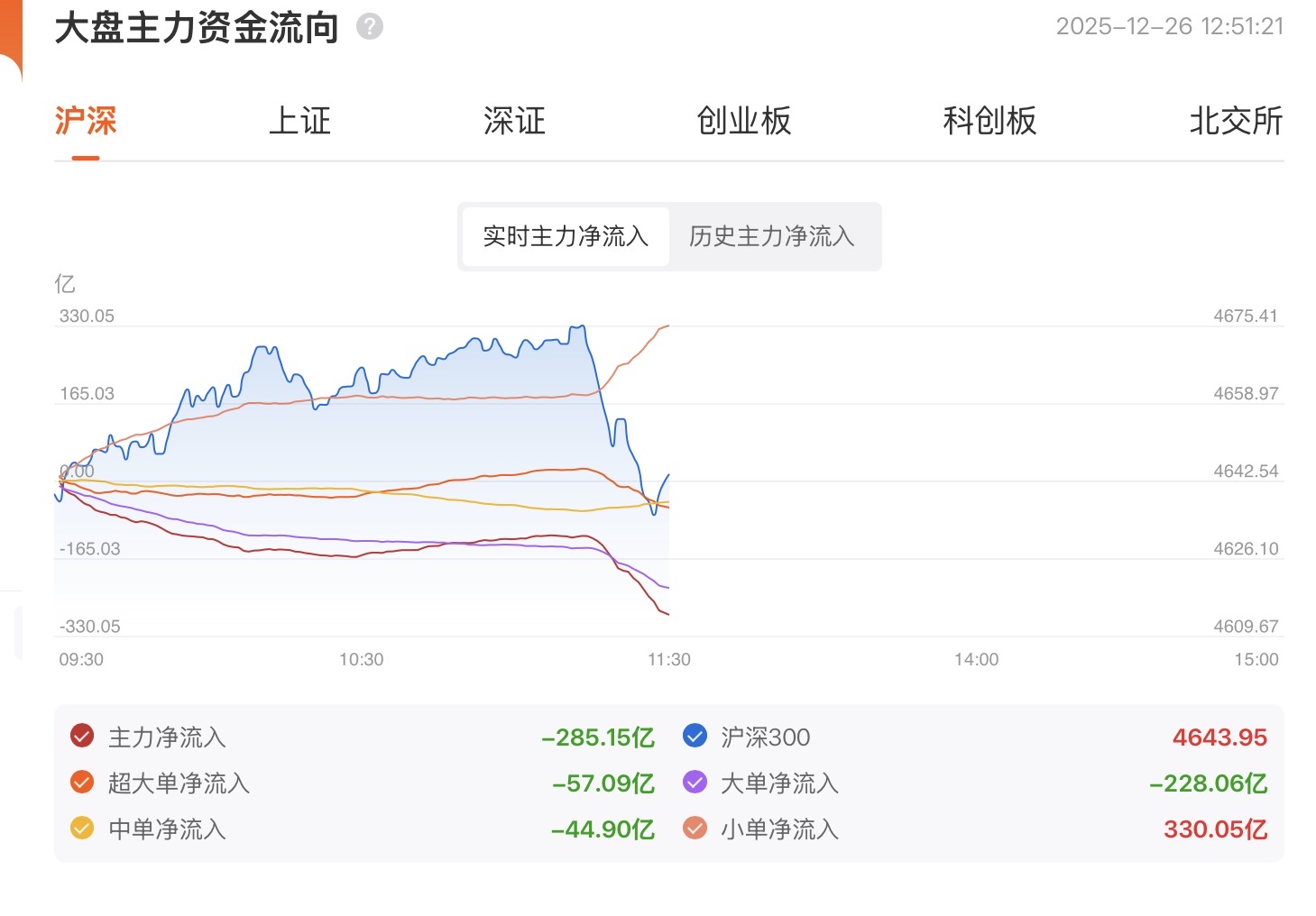The height and width of the screenshot is (916, 1316).
Task: Click the -285.15亿 main net inflow value
Action: pyautogui.click(x=598, y=737)
